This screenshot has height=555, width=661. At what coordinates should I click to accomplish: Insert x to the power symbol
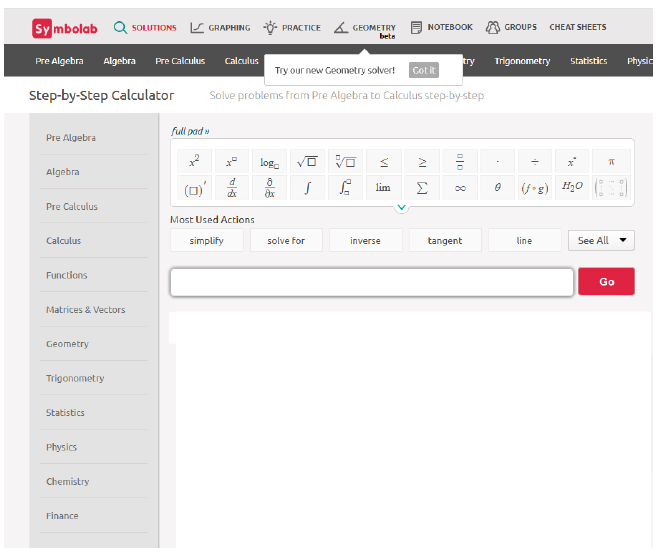(232, 161)
